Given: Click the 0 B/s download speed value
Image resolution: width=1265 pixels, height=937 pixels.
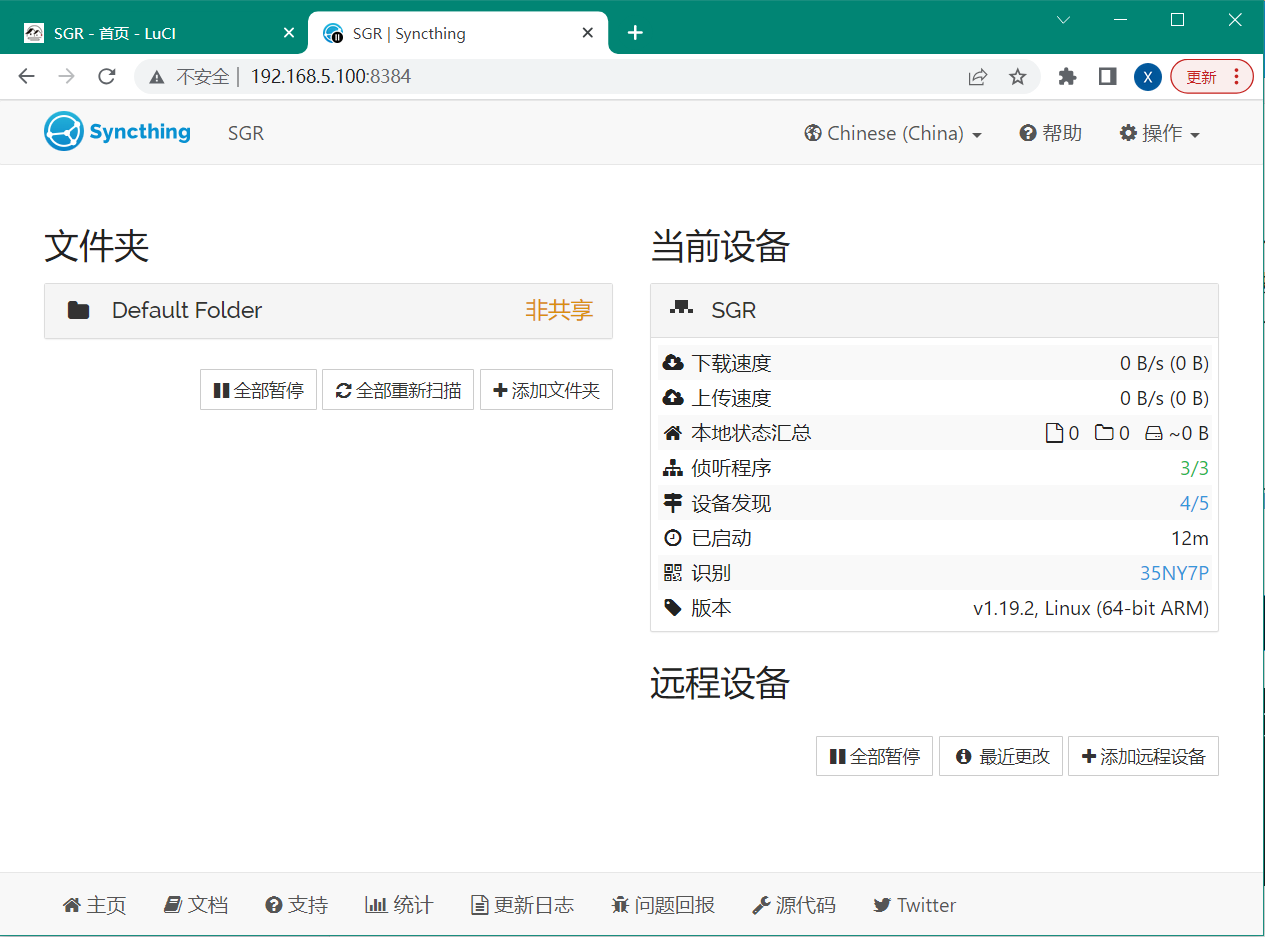Looking at the screenshot, I should point(1164,363).
